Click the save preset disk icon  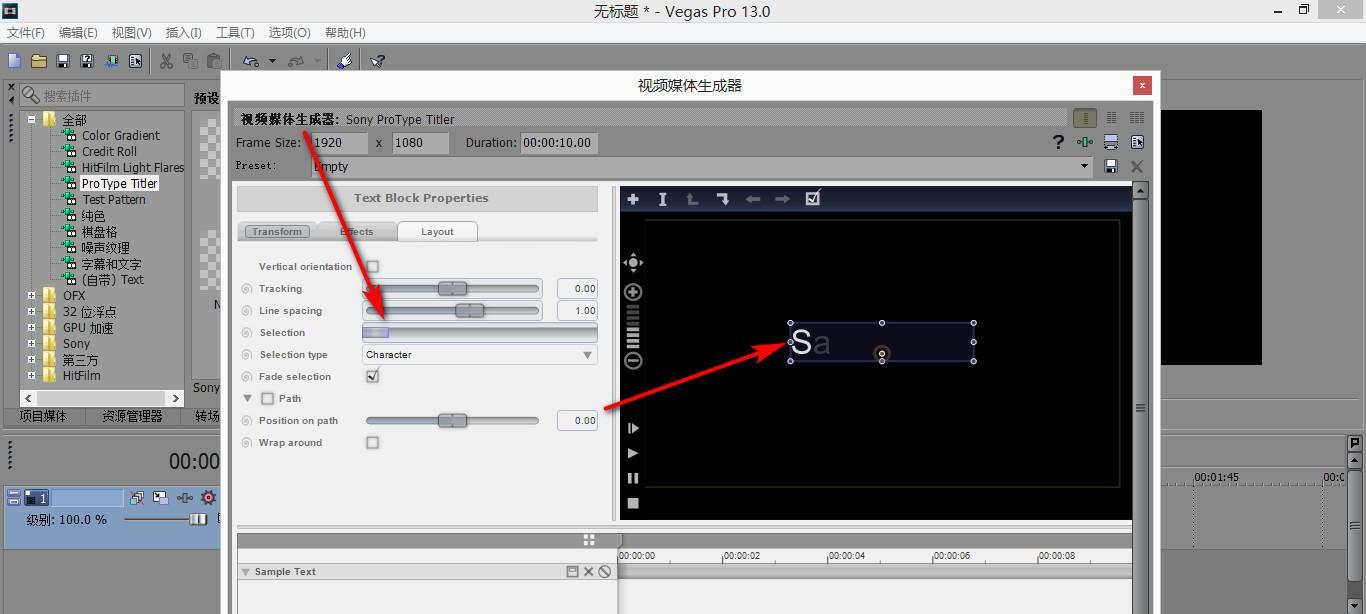click(x=1111, y=166)
